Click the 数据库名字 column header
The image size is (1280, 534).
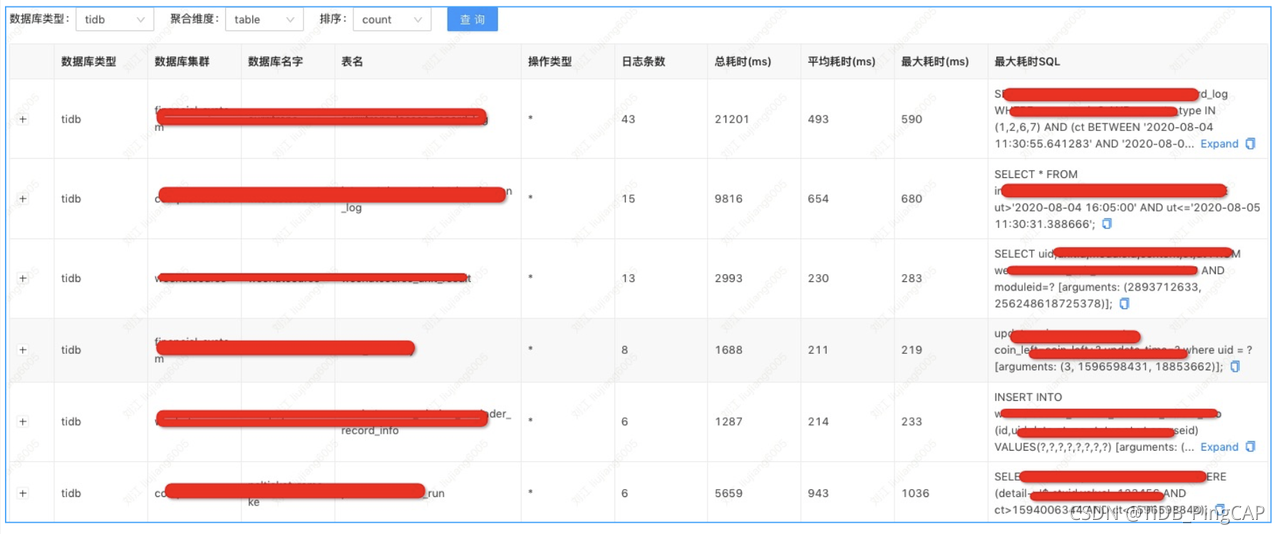[x=275, y=62]
